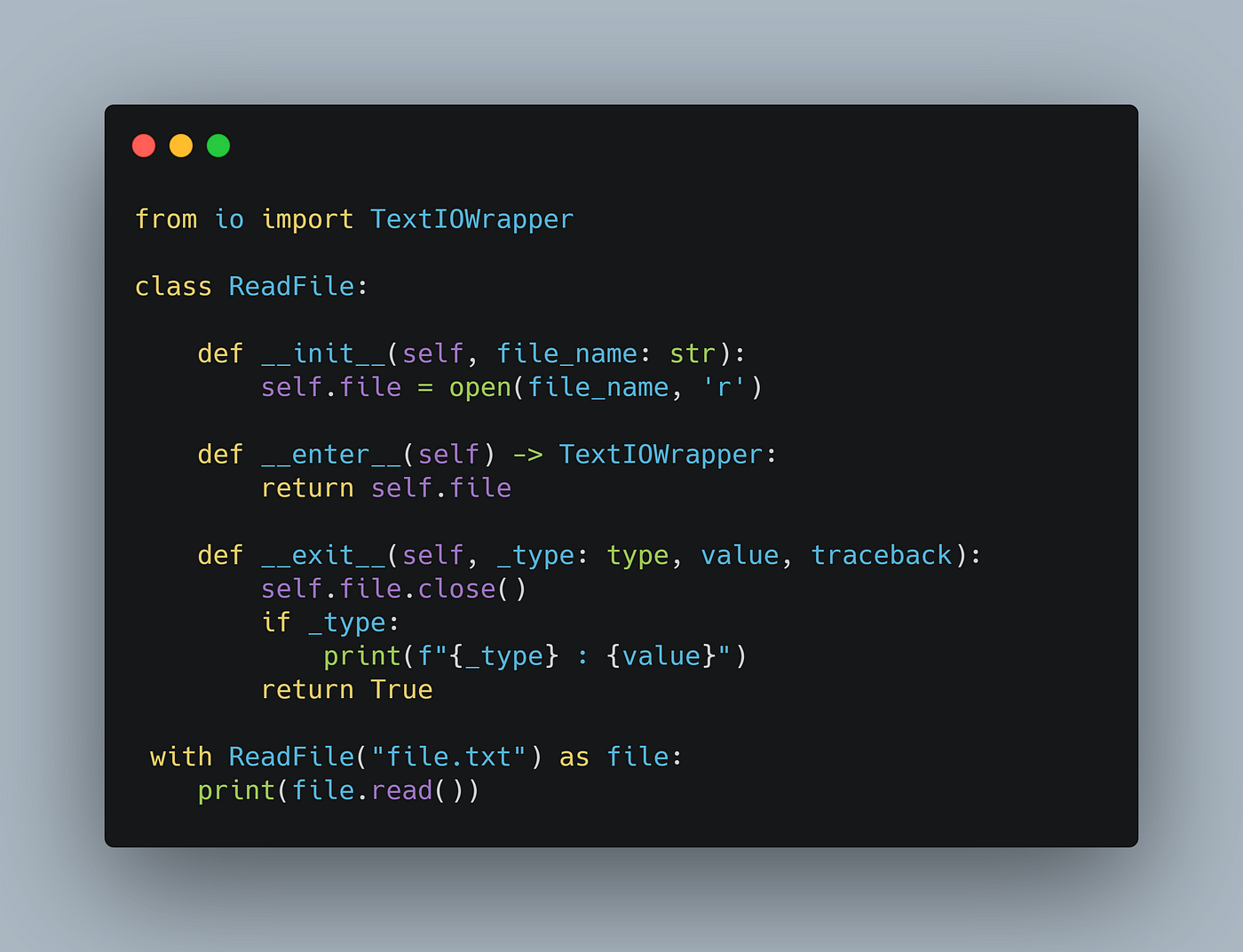Click the close method call
Viewport: 1243px width, 952px height.
[456, 589]
